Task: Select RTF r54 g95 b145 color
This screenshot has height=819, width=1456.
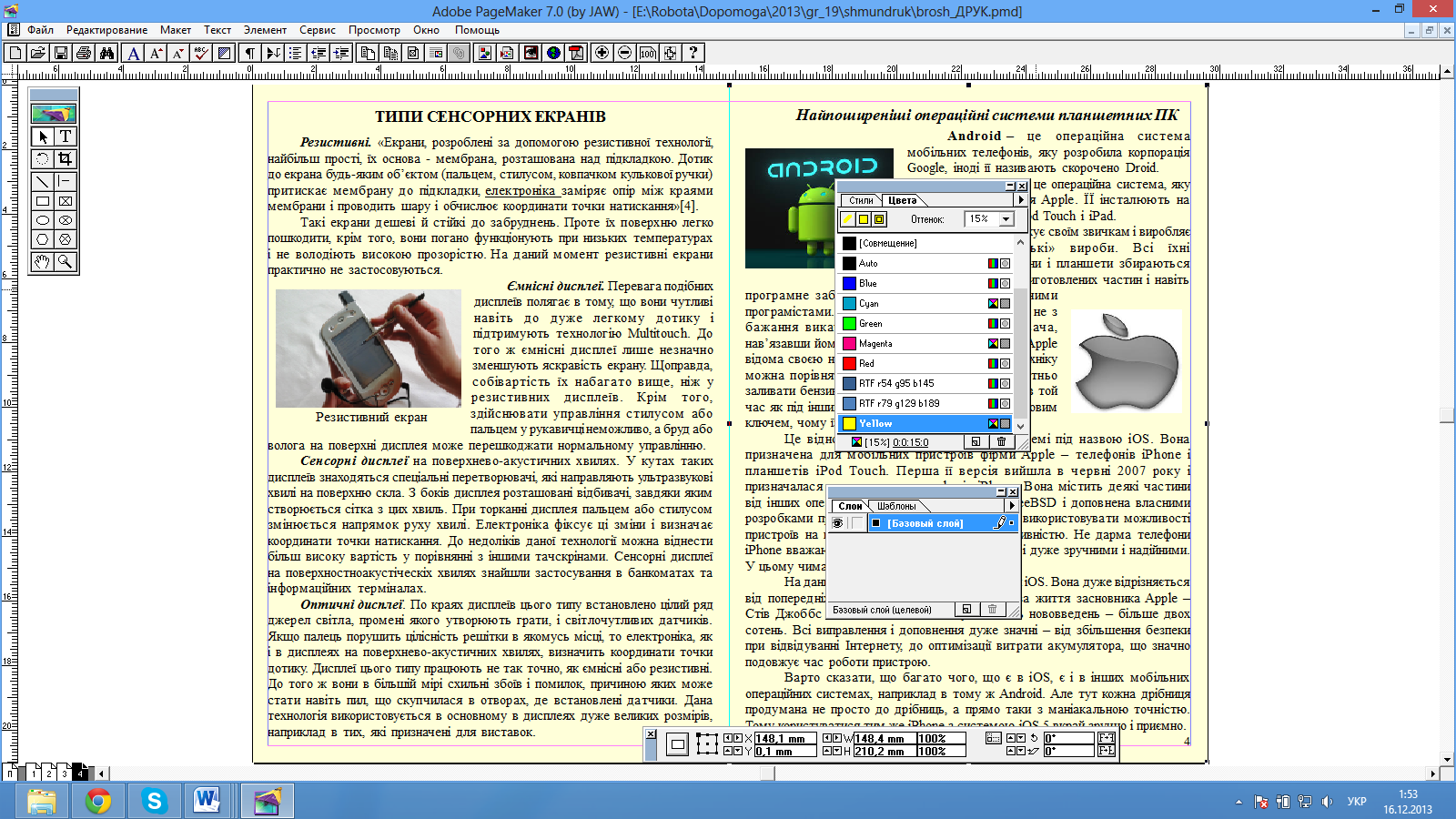Action: pos(925,384)
